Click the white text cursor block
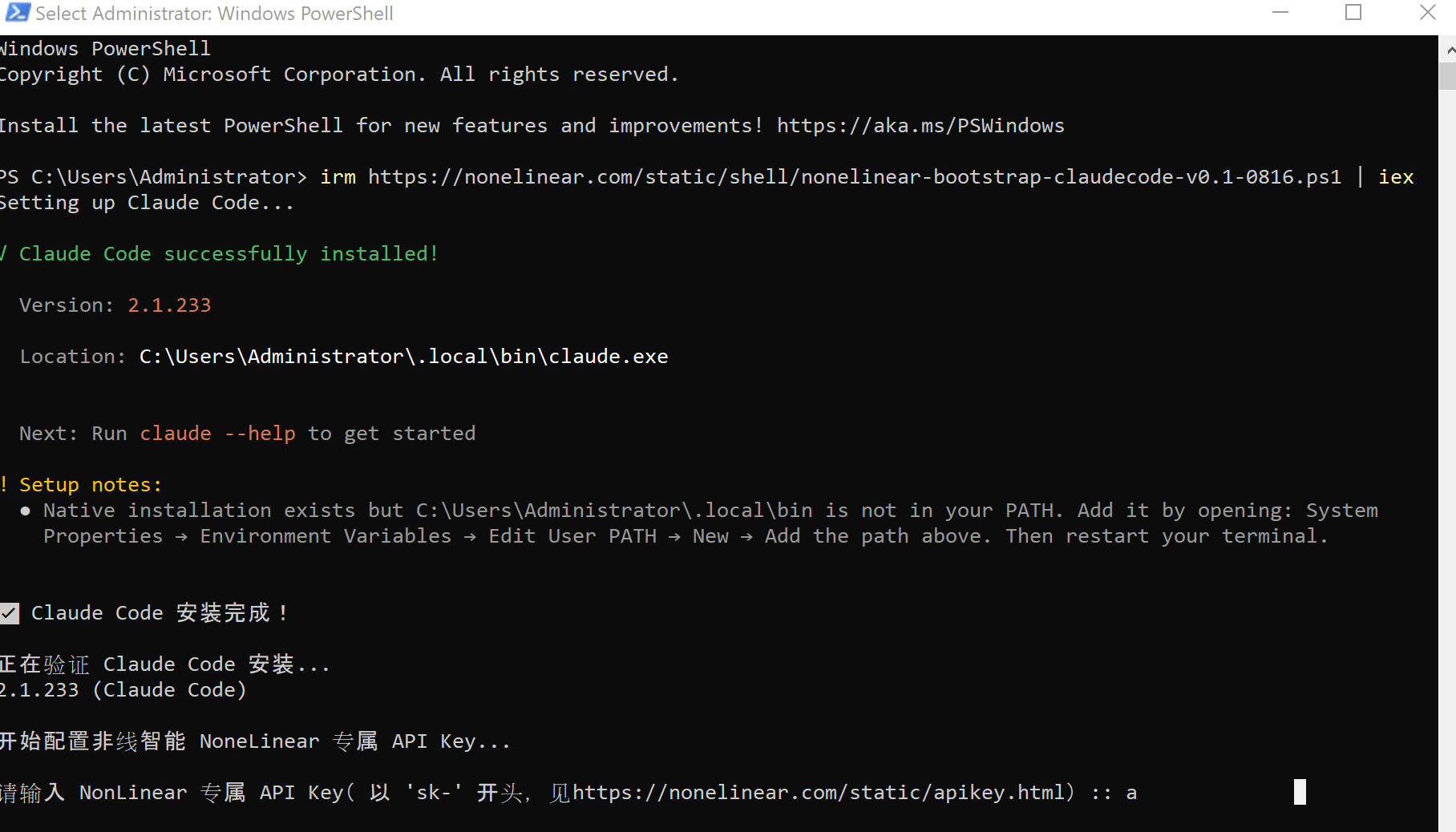 click(x=1300, y=792)
